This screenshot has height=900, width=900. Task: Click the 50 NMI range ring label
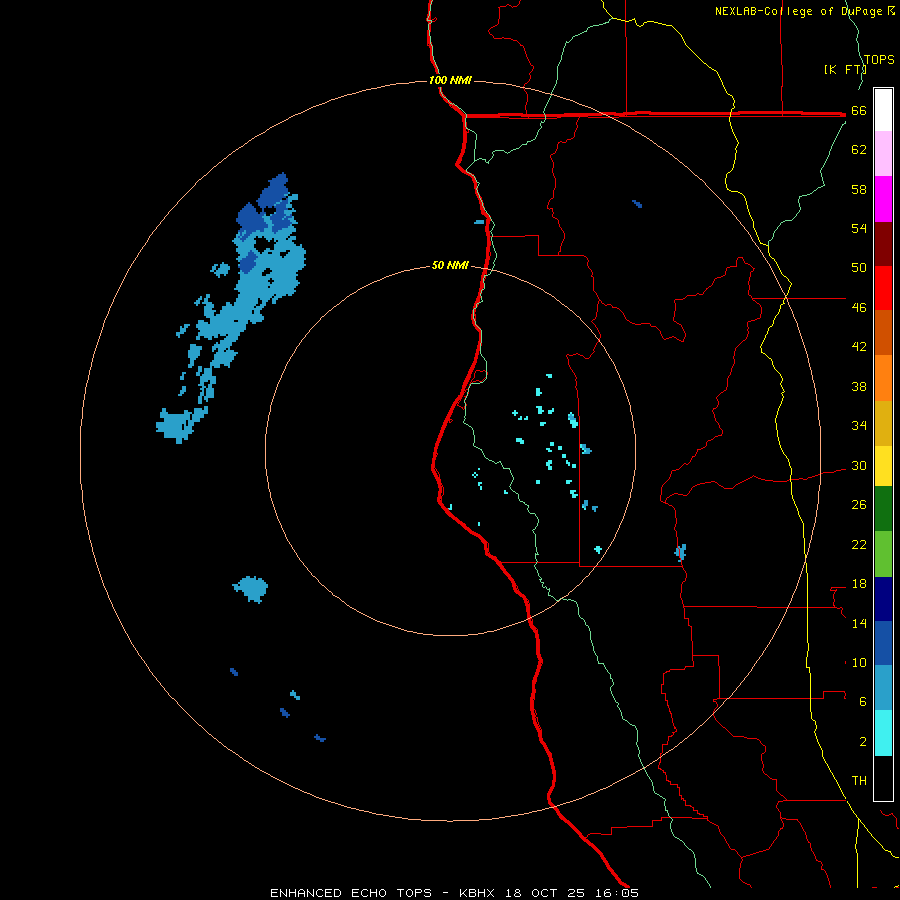coord(450,265)
